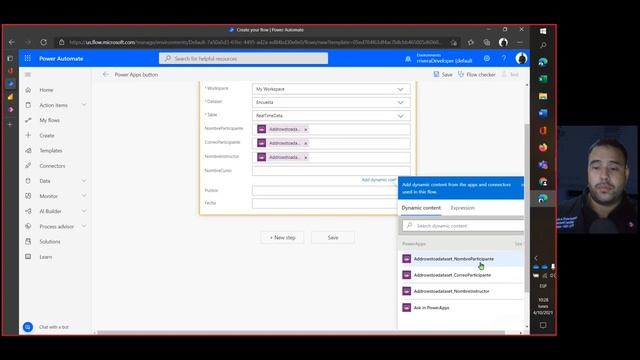
Task: Click the search for helpful resources box
Action: 243,58
